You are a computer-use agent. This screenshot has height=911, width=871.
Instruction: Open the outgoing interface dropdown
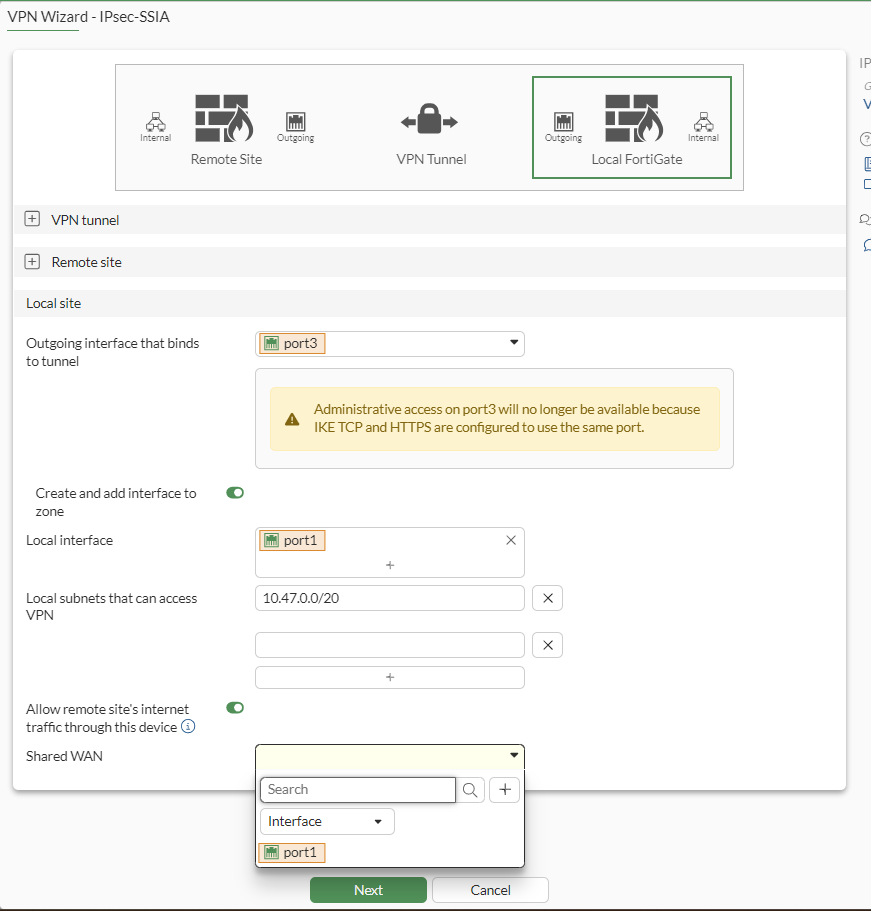(390, 344)
